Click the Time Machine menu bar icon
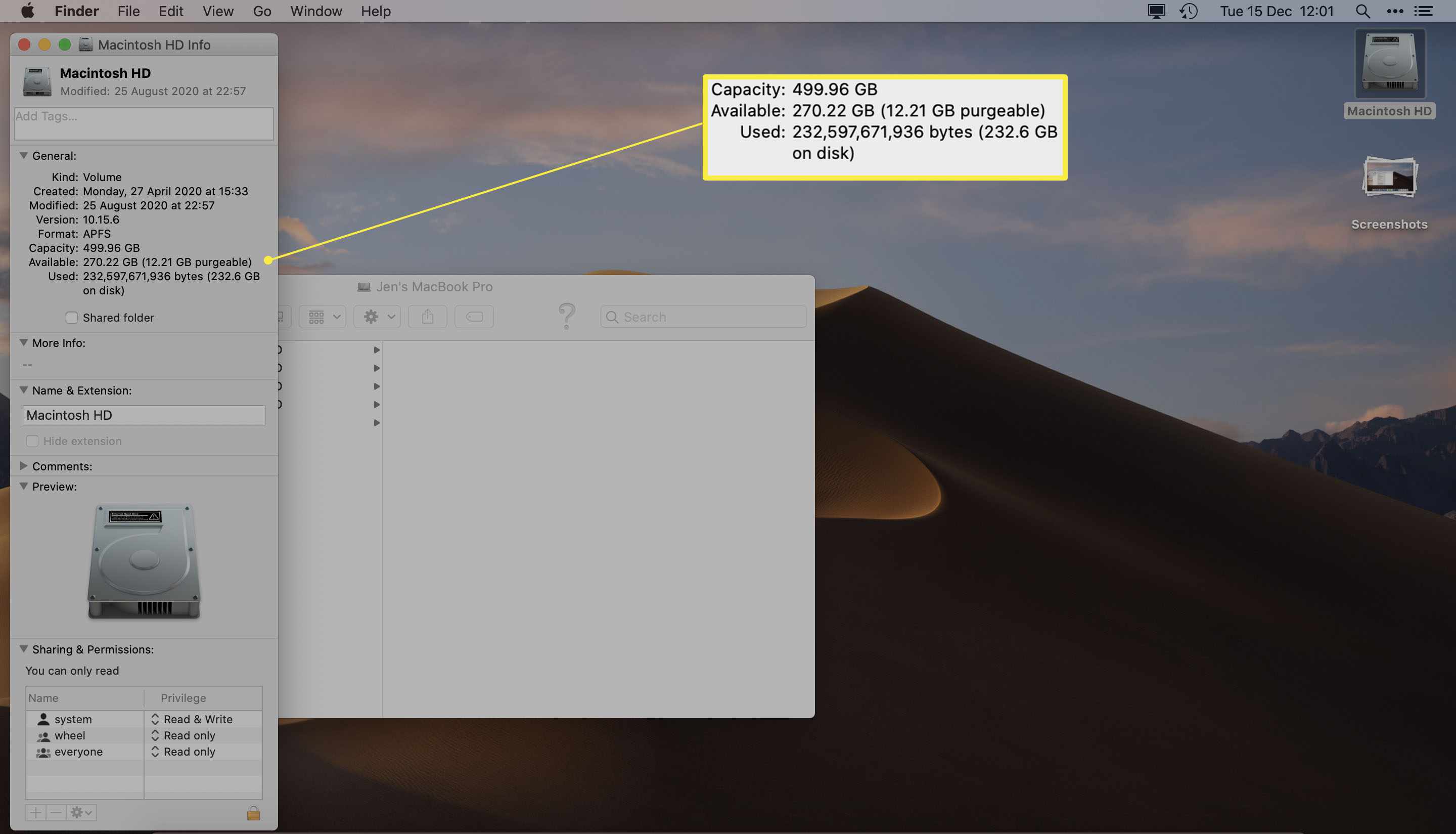Image resolution: width=1456 pixels, height=834 pixels. [1189, 11]
